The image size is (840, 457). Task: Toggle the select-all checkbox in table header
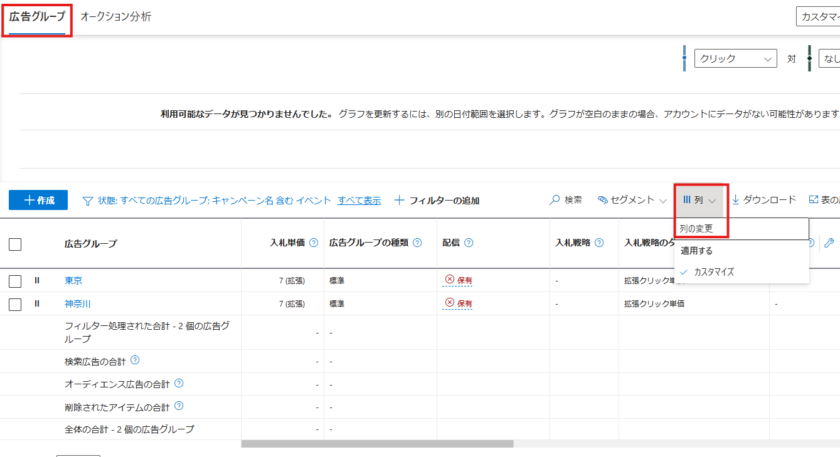click(x=15, y=243)
